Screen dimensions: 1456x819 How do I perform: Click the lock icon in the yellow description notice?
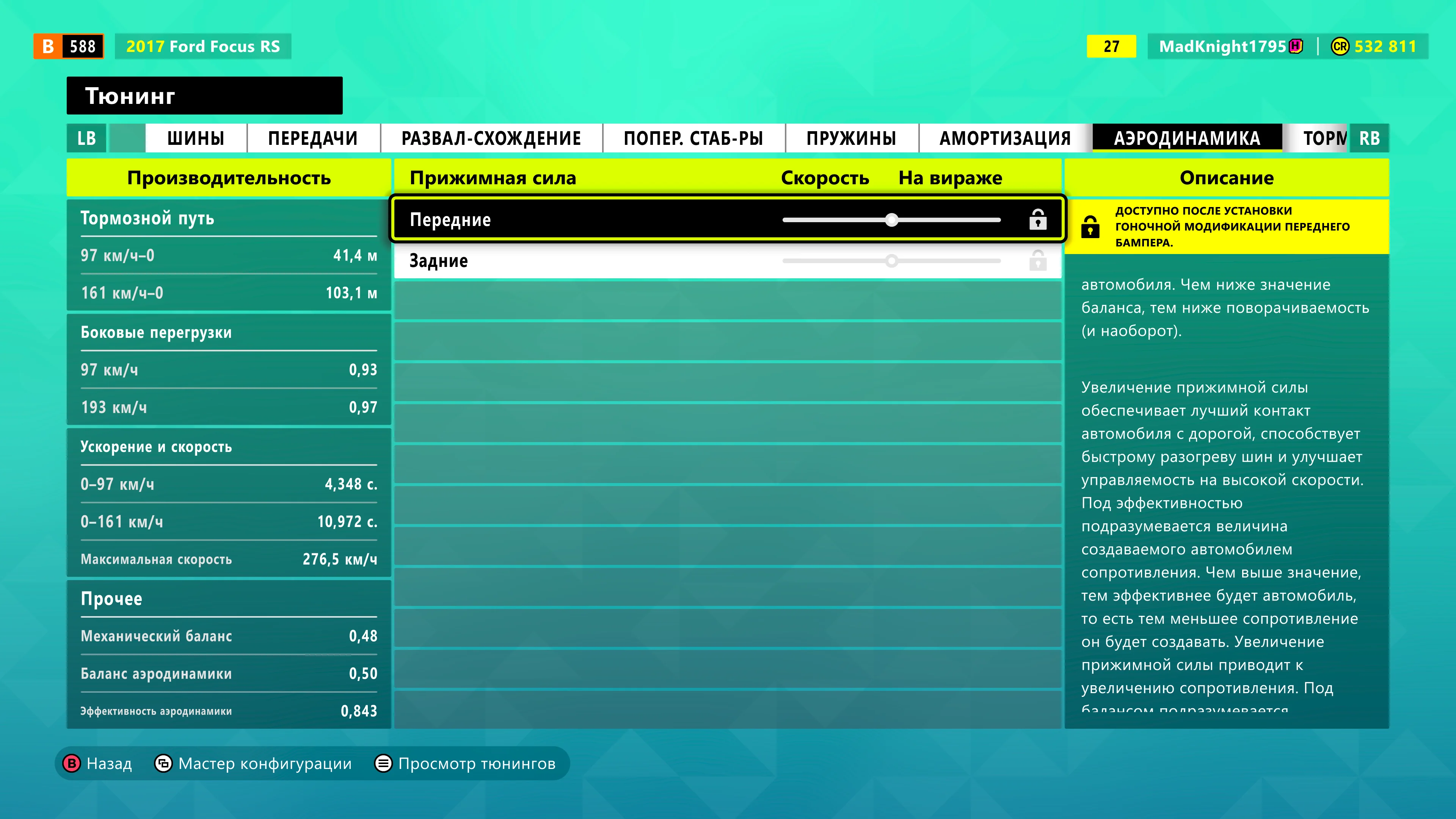(1090, 227)
